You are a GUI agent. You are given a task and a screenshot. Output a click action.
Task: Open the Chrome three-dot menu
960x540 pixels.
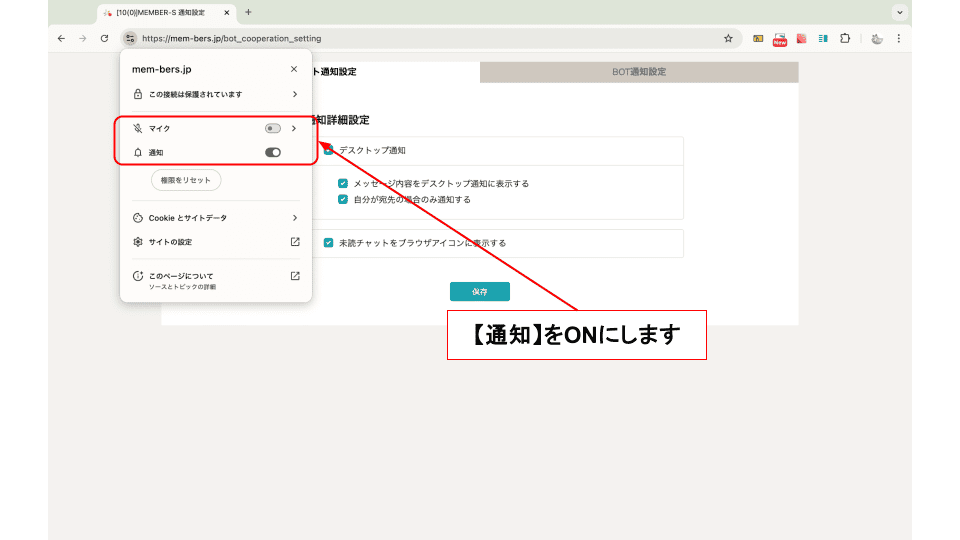[898, 38]
